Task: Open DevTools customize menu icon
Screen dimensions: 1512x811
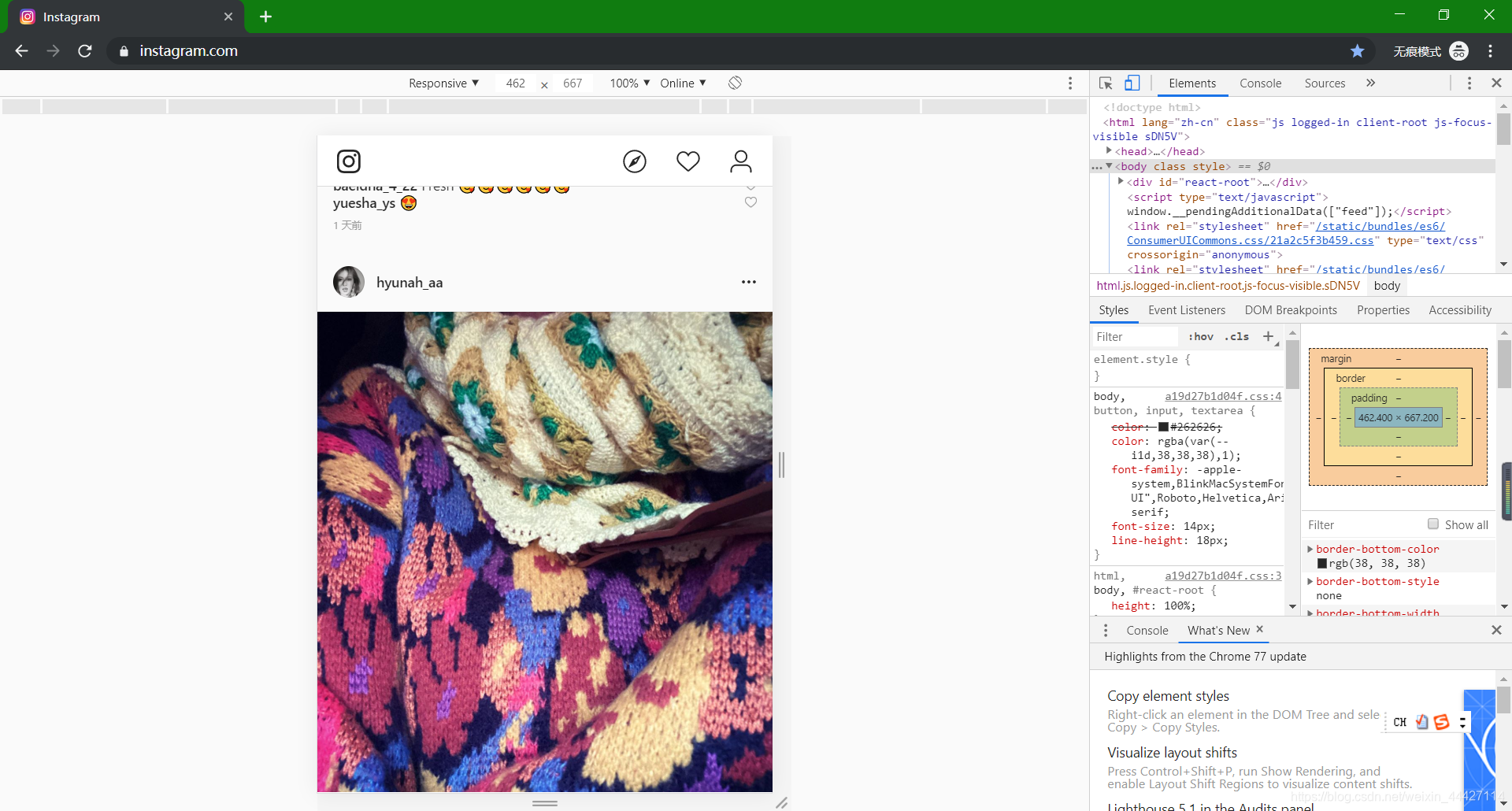Action: click(x=1469, y=83)
